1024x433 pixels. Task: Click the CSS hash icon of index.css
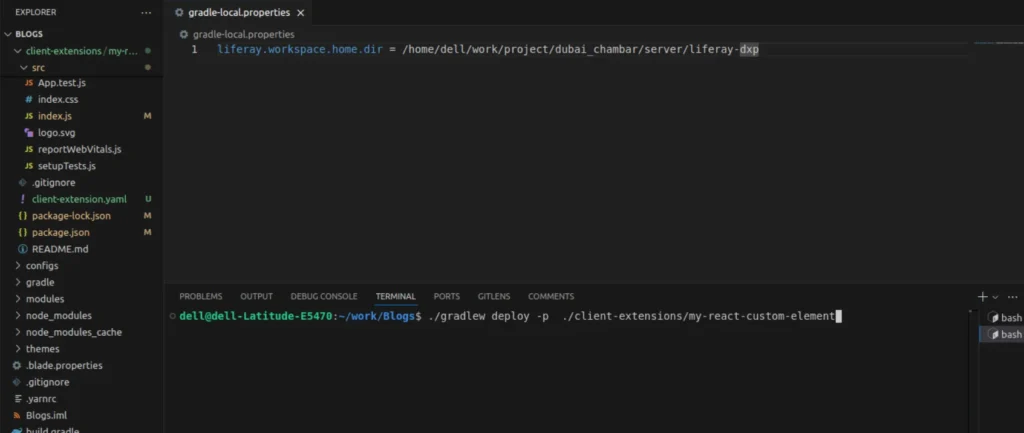[x=28, y=99]
